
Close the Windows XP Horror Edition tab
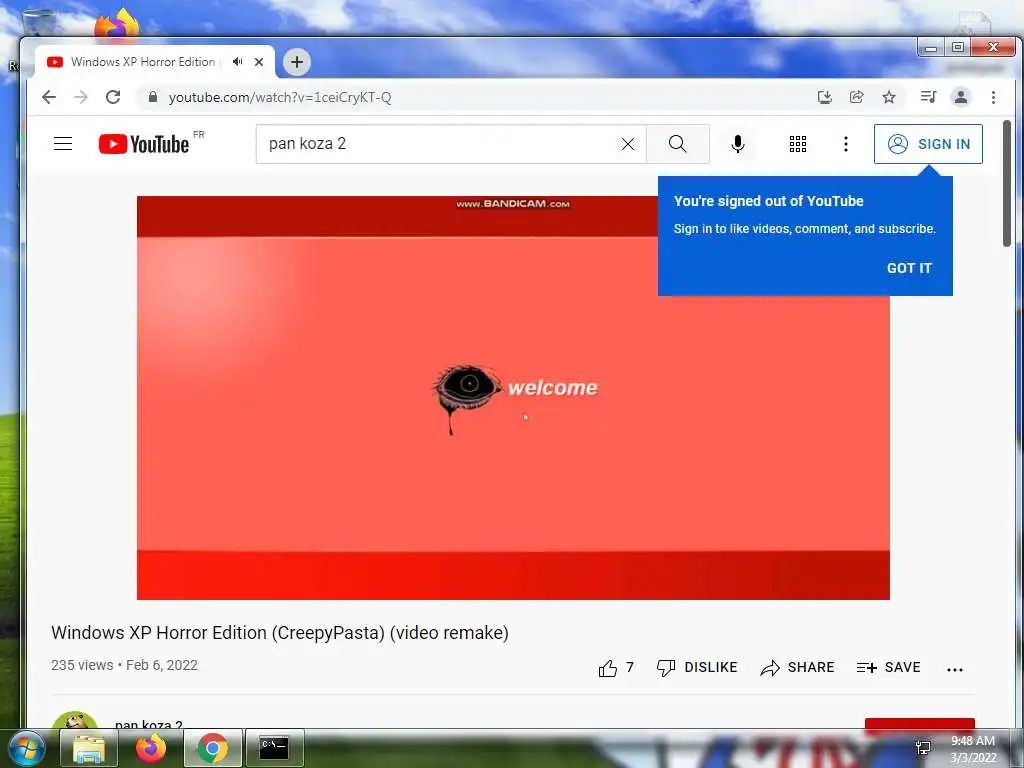pyautogui.click(x=259, y=62)
